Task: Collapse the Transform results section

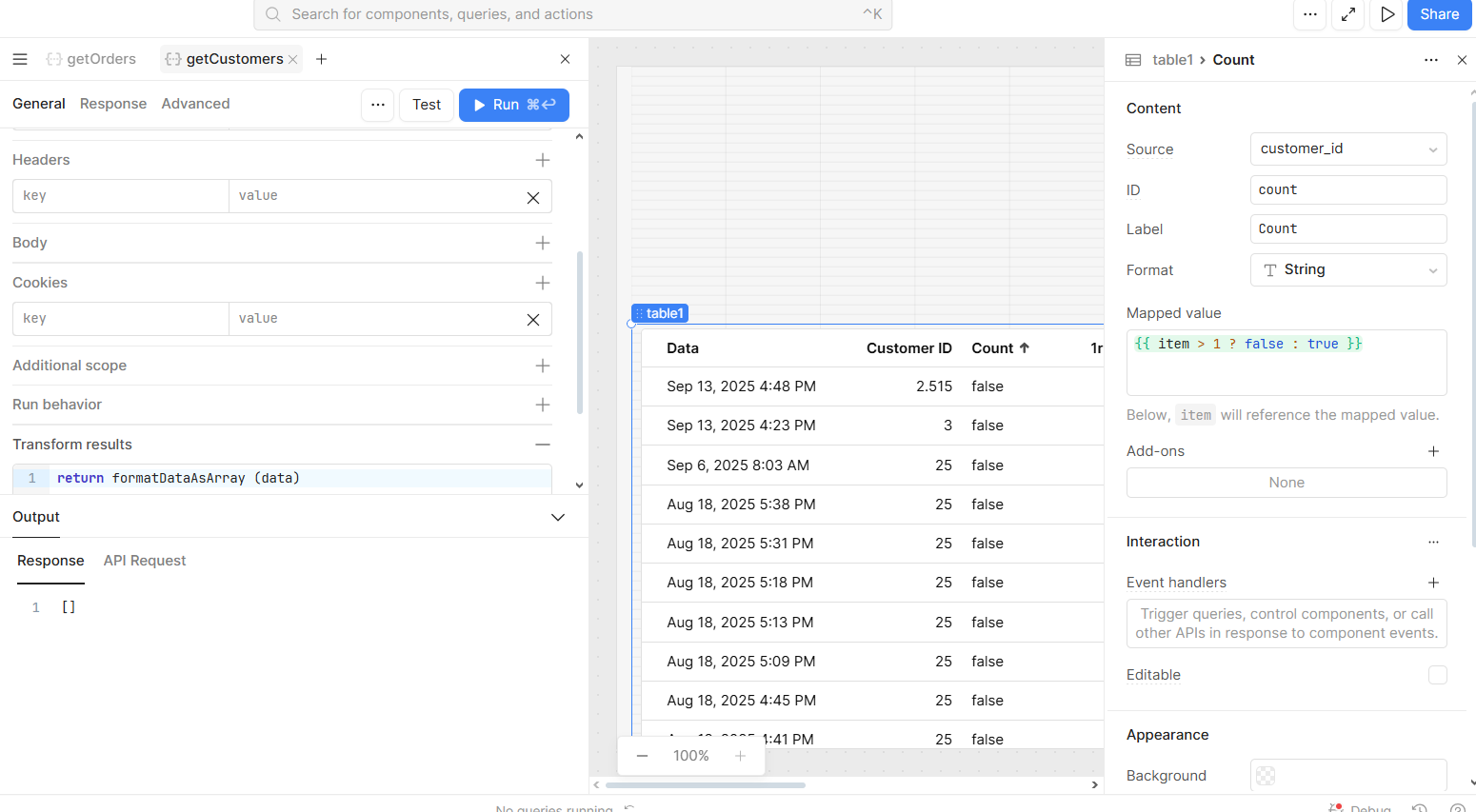Action: click(x=542, y=445)
